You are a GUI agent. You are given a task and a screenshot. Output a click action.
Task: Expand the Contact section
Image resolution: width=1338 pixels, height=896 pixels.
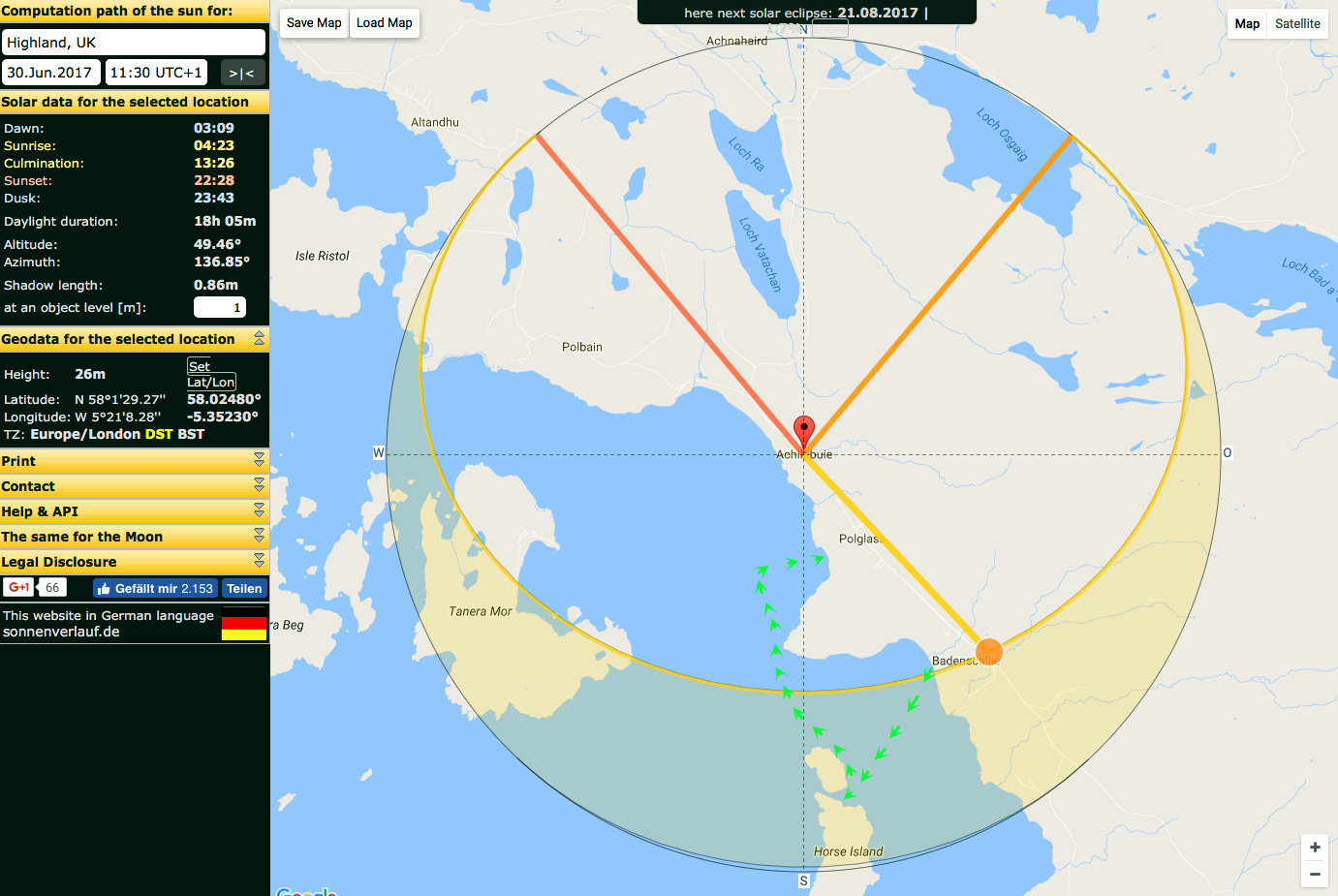259,485
